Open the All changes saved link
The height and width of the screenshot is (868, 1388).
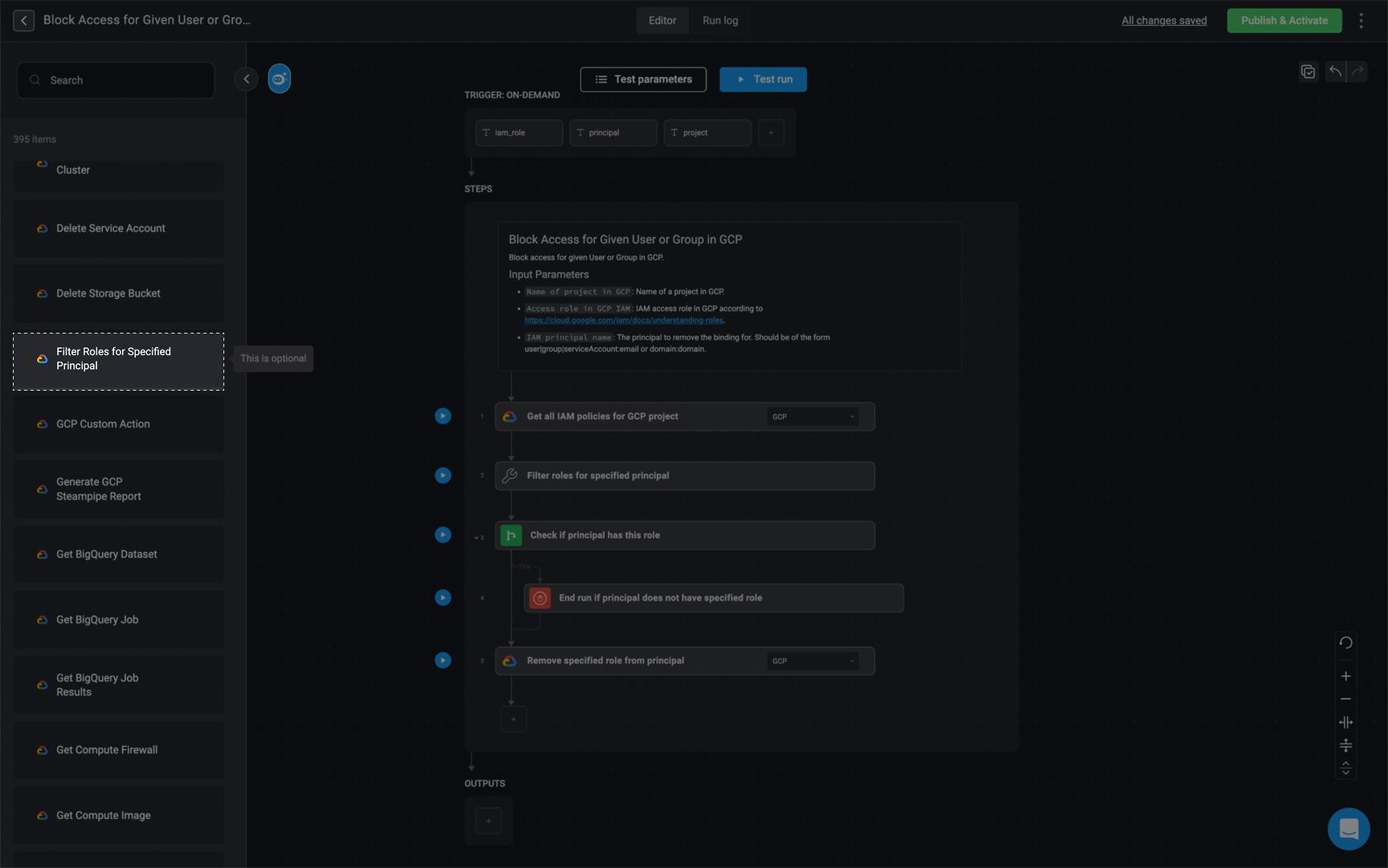click(1164, 20)
